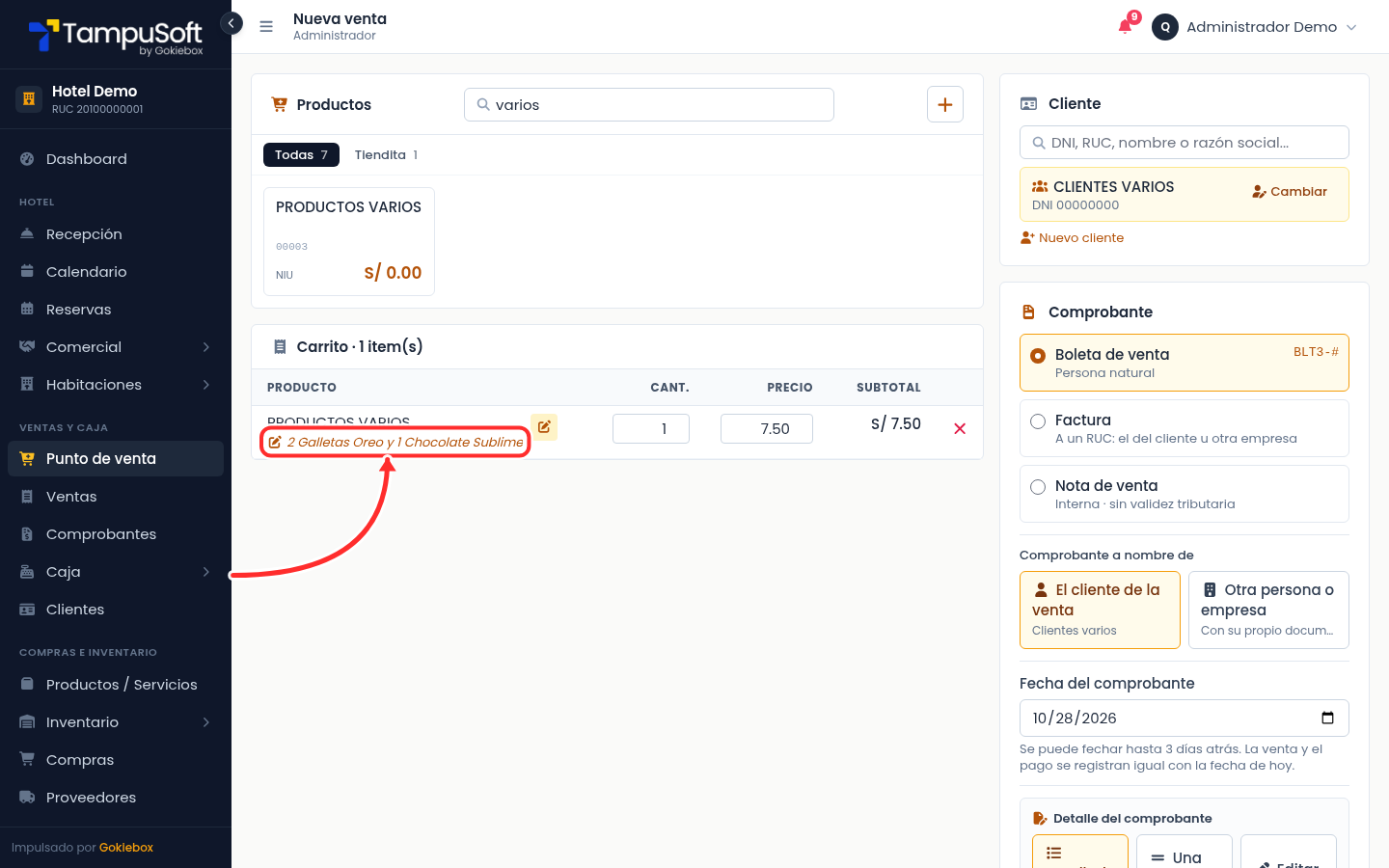This screenshot has height=868, width=1389.
Task: Open the Administrador Demo user dropdown
Action: point(1255,27)
